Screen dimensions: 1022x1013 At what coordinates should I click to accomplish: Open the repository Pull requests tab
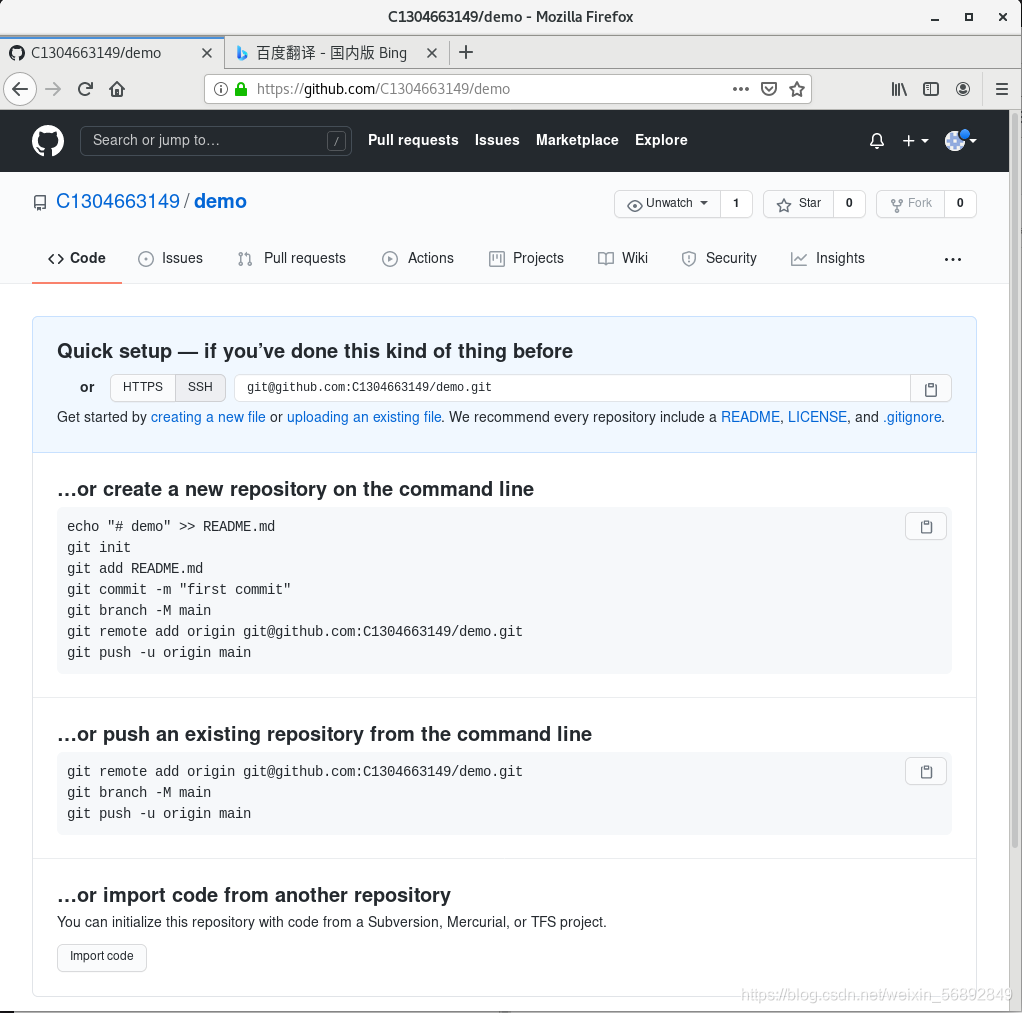[291, 258]
